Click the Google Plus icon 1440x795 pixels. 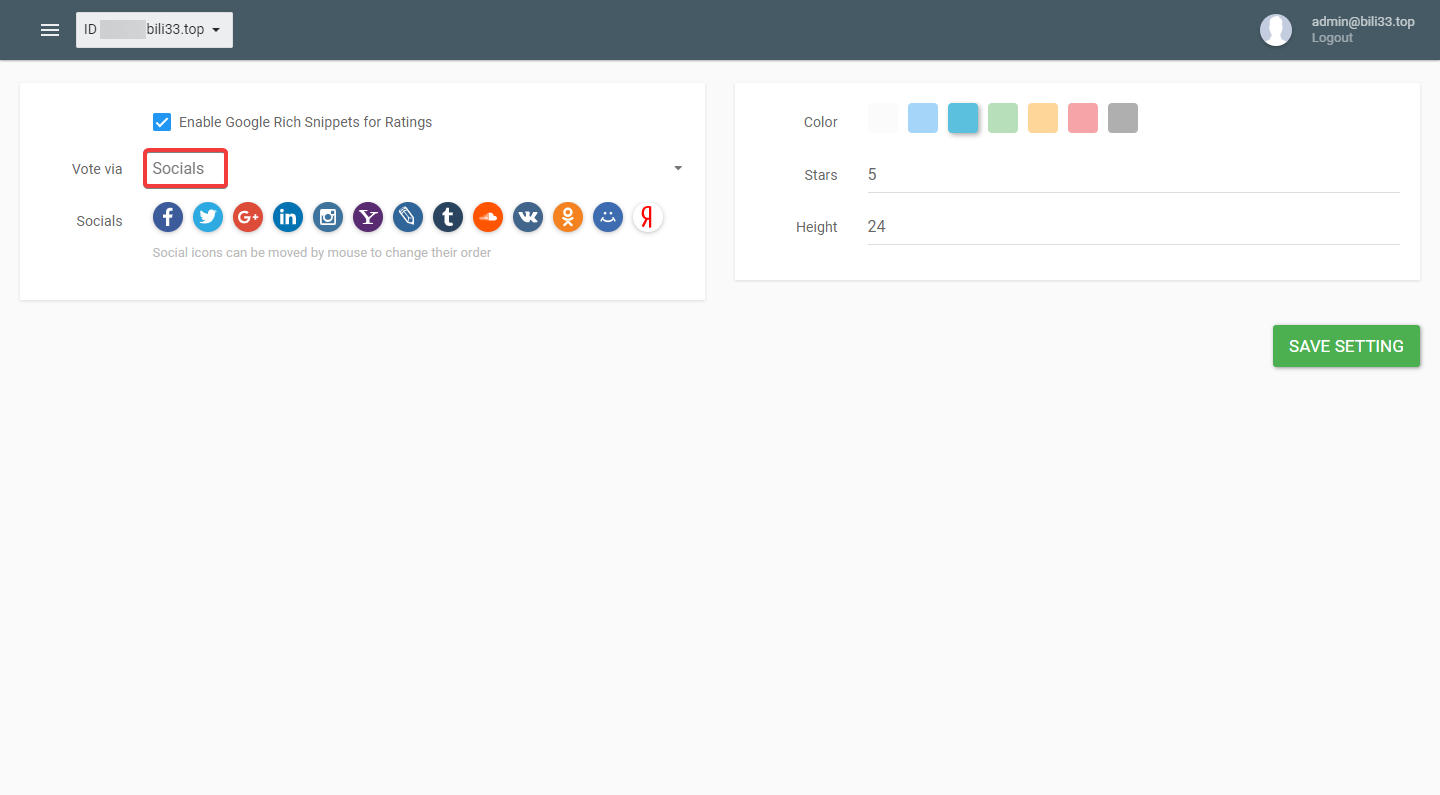[x=248, y=217]
